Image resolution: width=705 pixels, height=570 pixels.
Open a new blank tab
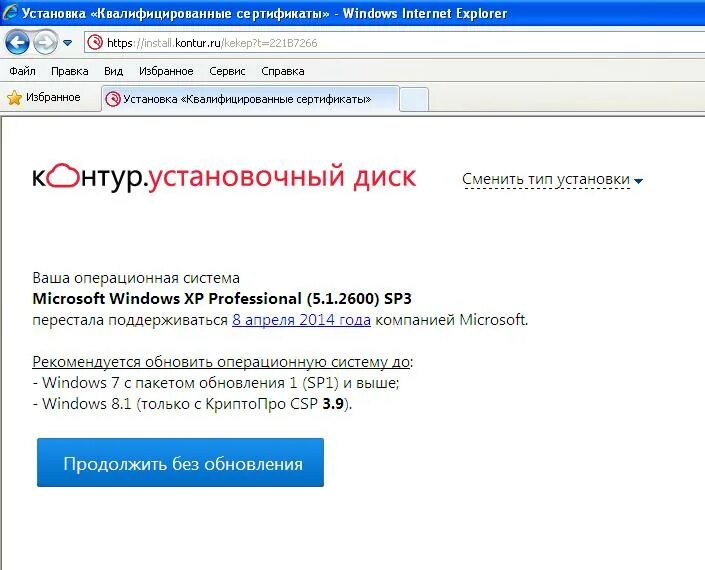coord(414,100)
